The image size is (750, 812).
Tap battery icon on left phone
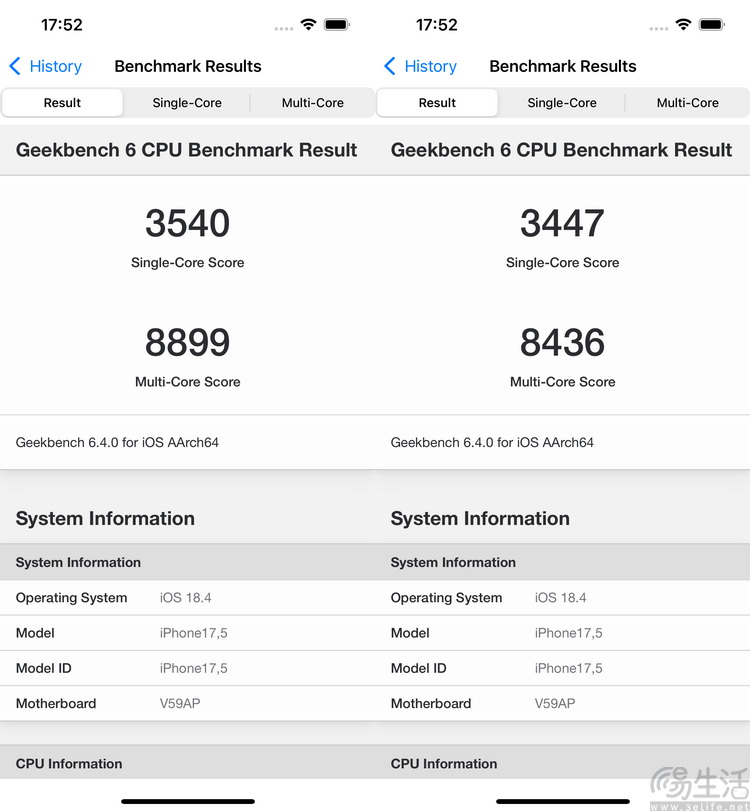click(337, 24)
